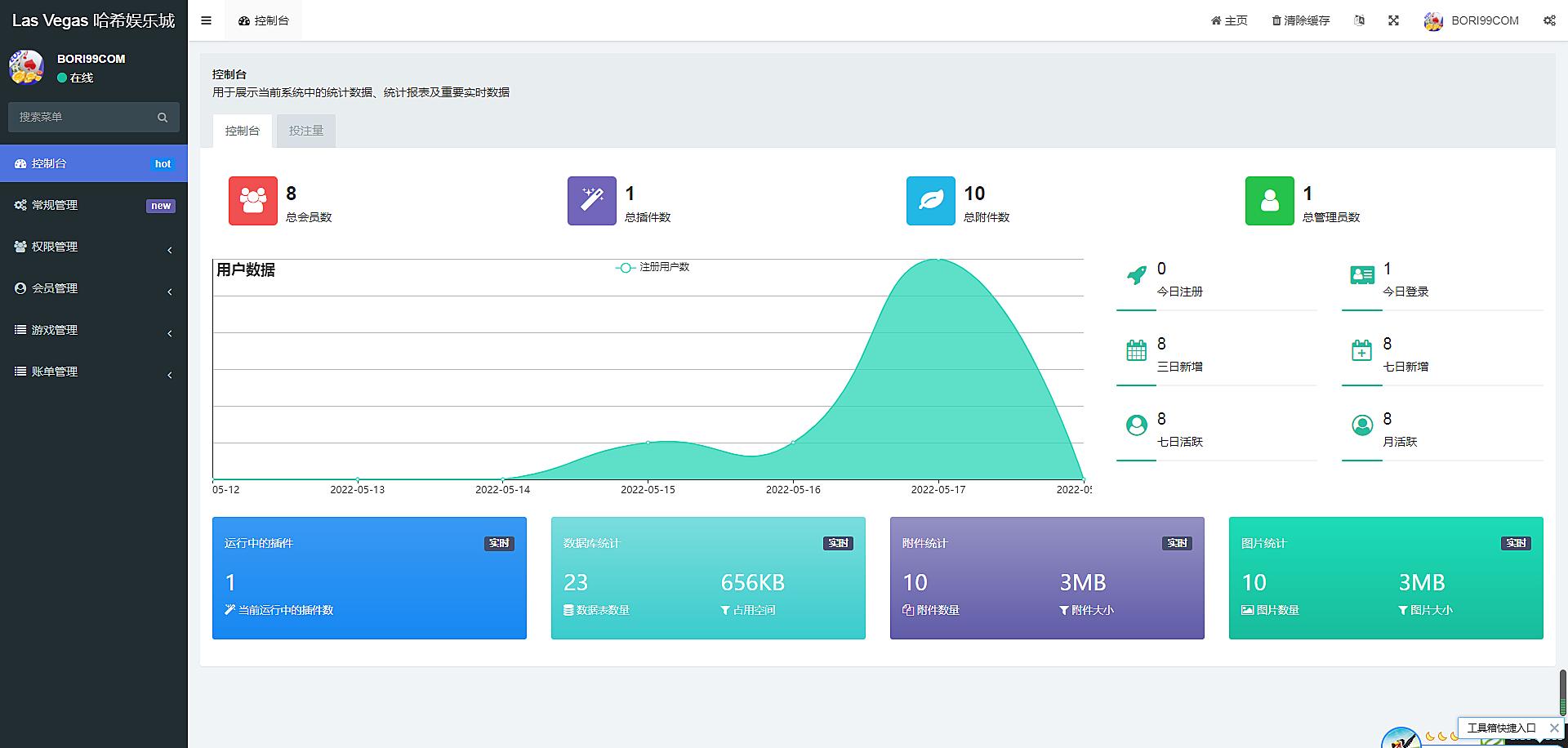Open the settings gears icon at top right

click(1549, 20)
